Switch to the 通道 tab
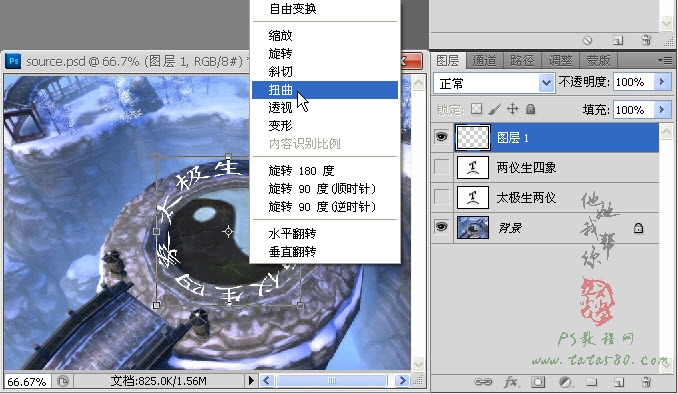Image resolution: width=678 pixels, height=394 pixels. coord(484,61)
